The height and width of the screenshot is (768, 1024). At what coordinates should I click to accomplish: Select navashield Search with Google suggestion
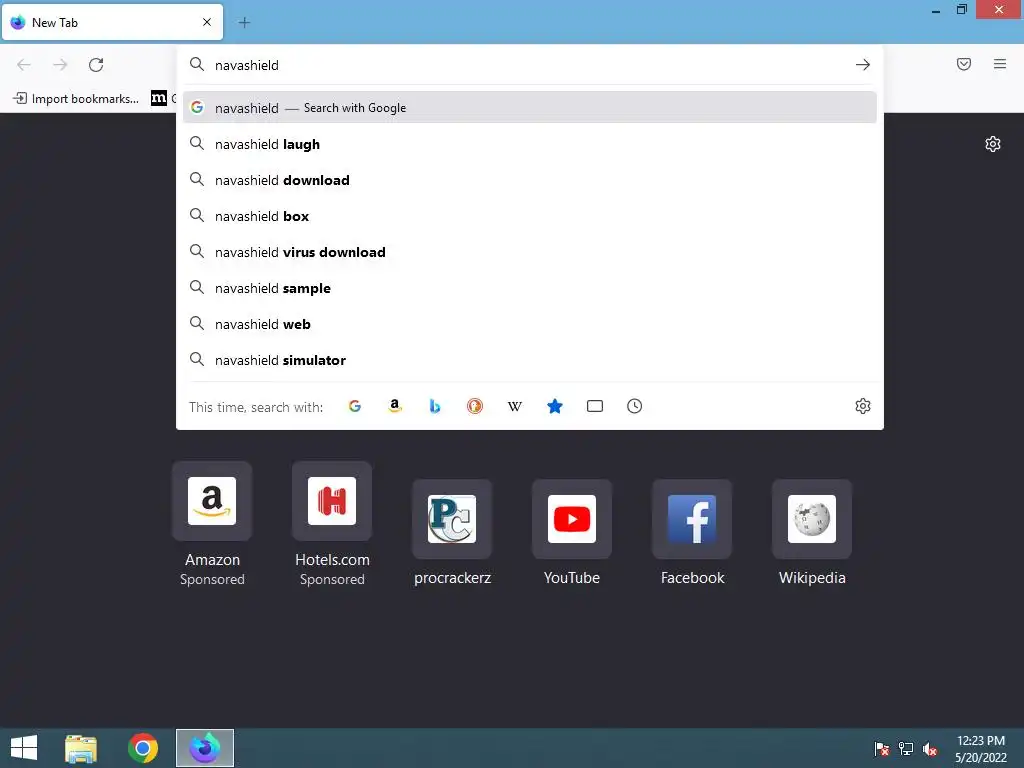pos(530,108)
